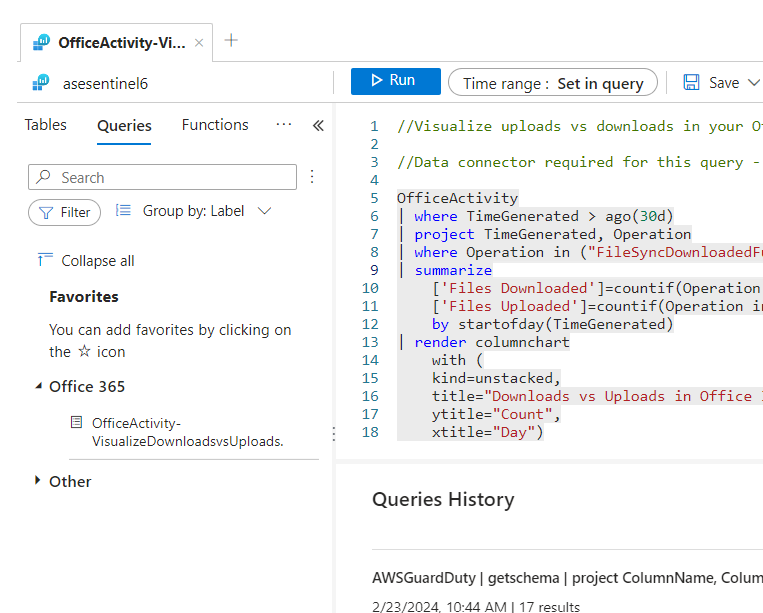Switch to the Functions tab

(215, 125)
